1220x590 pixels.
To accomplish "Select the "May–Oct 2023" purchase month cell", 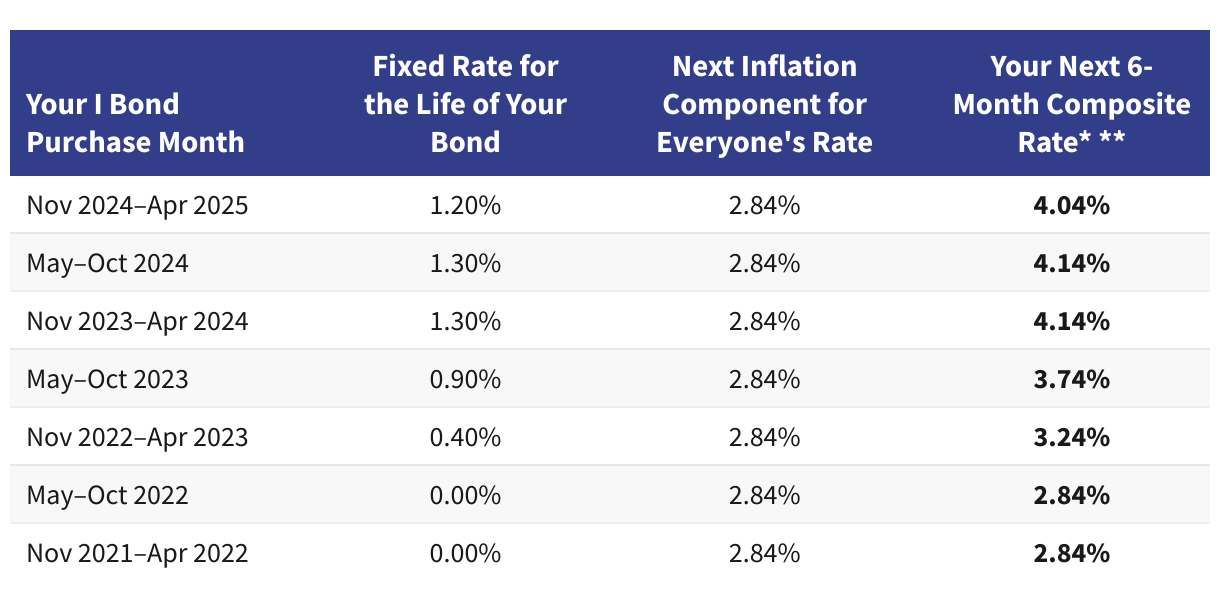I will [x=107, y=380].
